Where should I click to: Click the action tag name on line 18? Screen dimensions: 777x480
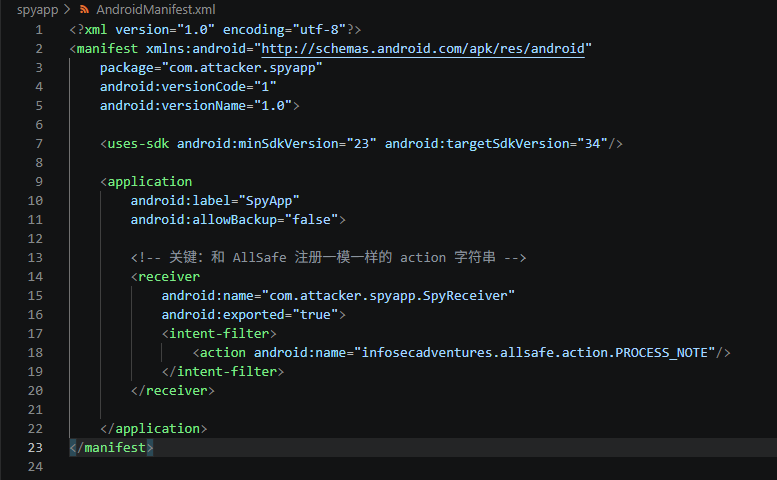[222, 353]
